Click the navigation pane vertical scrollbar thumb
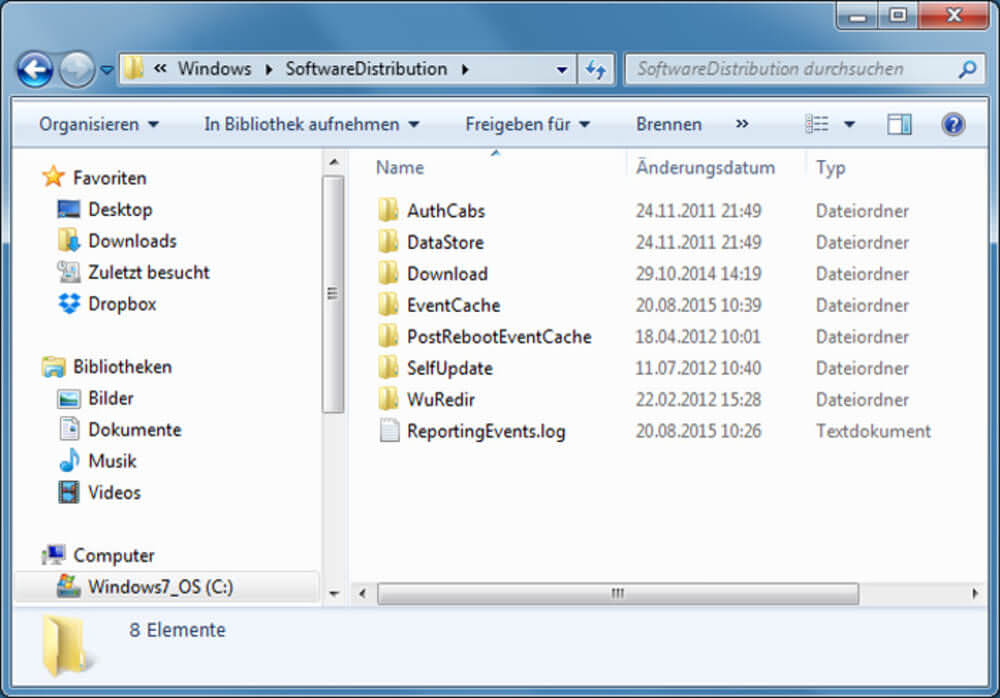Viewport: 1000px width, 698px height. click(333, 294)
